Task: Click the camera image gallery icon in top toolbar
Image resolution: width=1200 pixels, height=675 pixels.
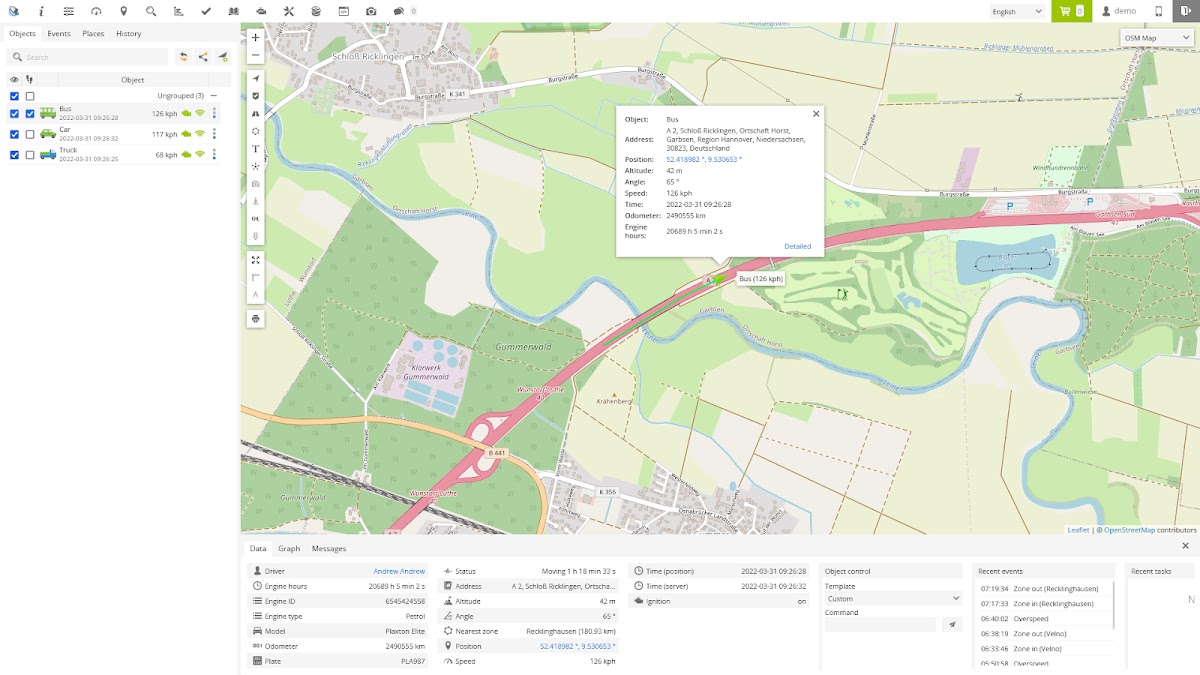Action: [x=371, y=11]
